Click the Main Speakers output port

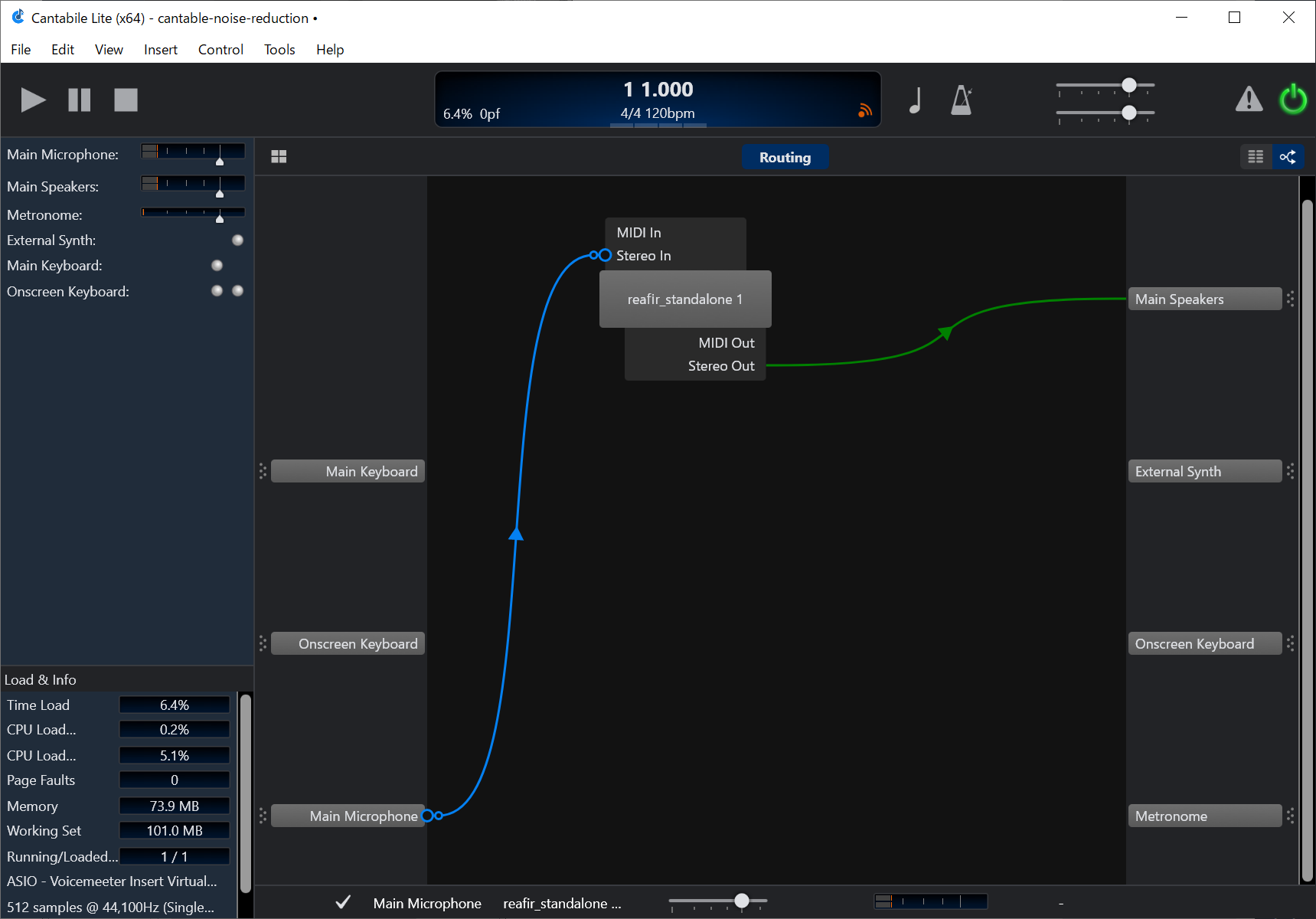tap(1203, 299)
